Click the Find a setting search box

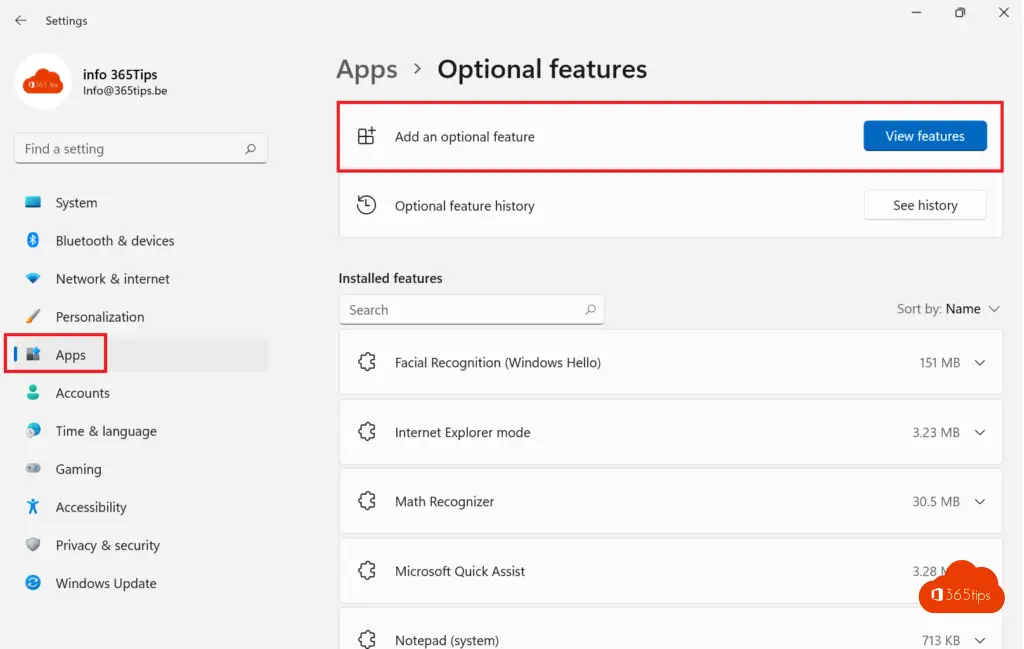[x=130, y=149]
